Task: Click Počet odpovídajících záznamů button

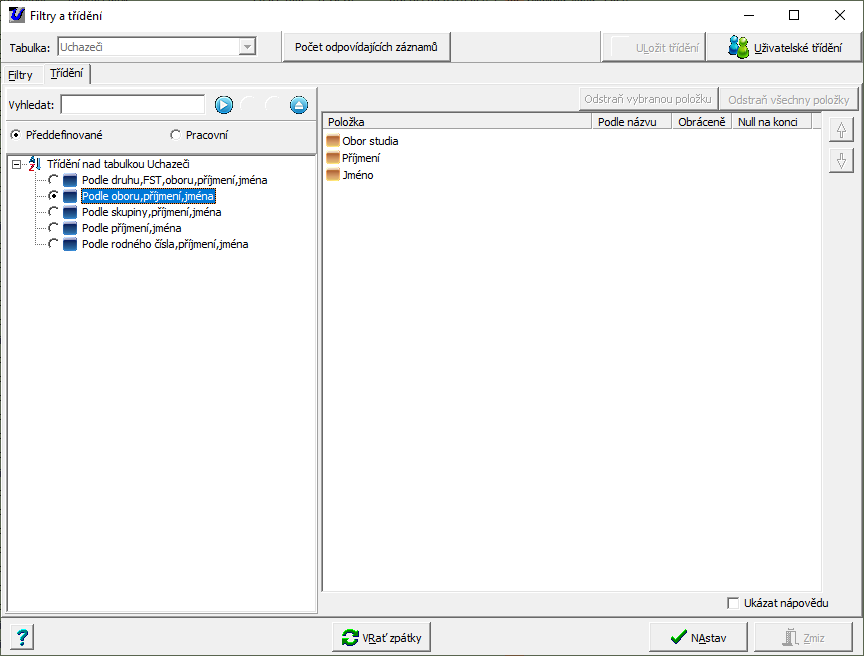Action: tap(366, 47)
